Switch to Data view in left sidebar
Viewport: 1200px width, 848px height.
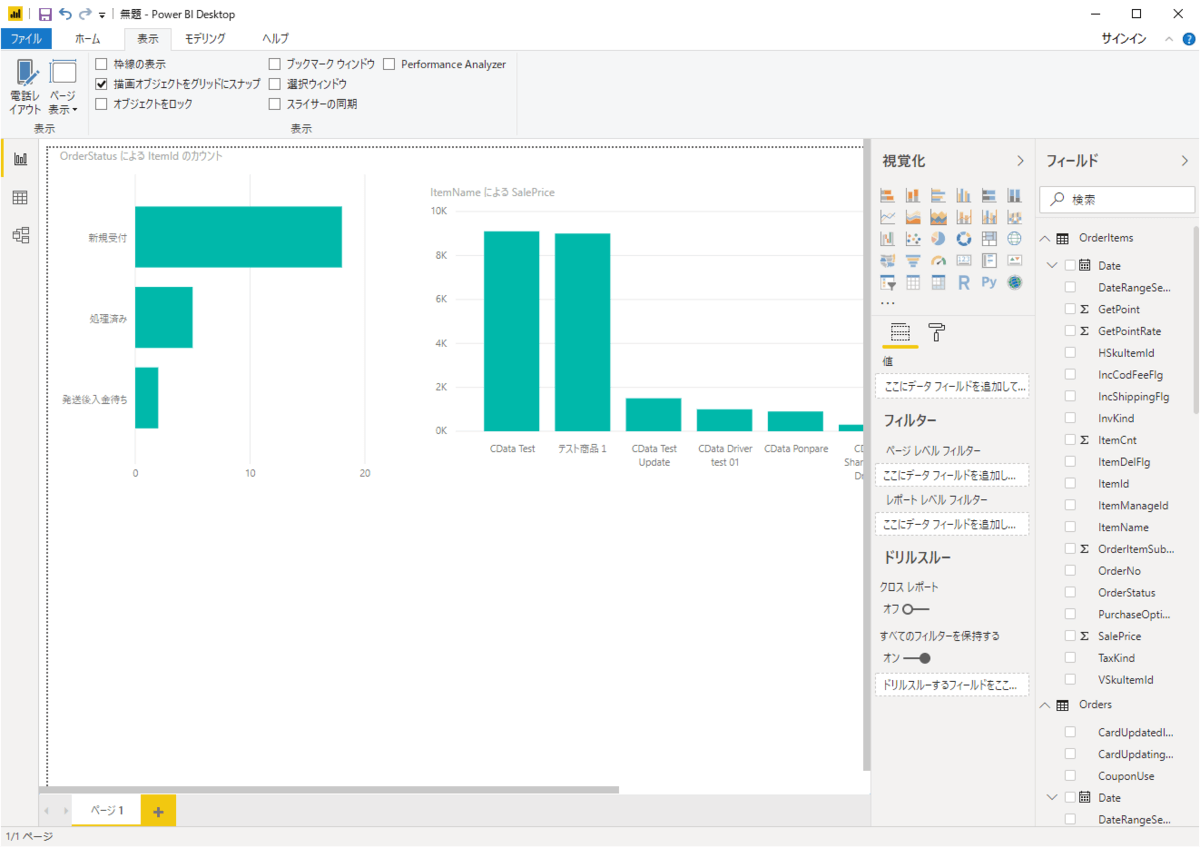point(20,198)
